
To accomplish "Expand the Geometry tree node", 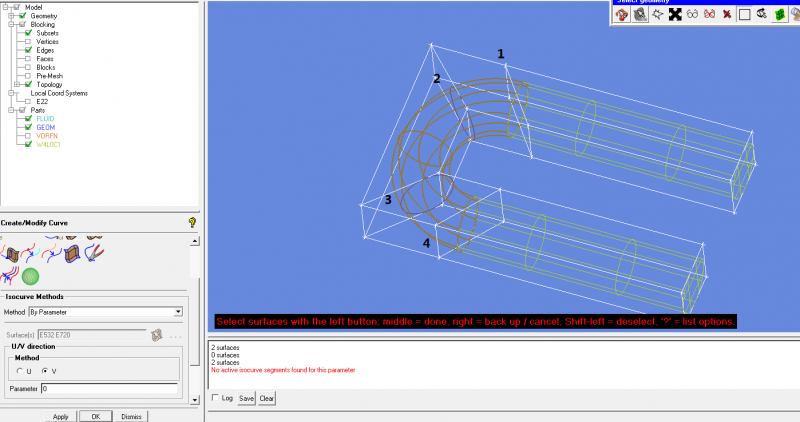I will (x=11, y=16).
